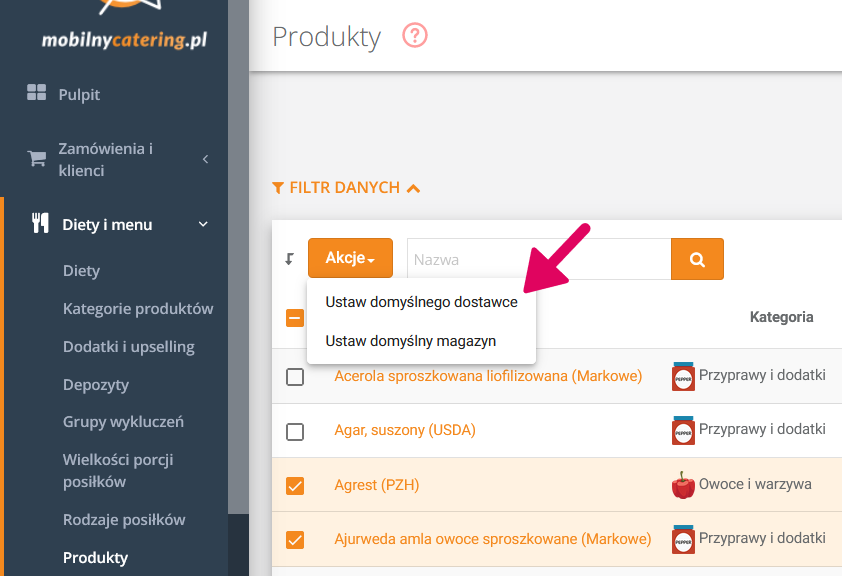This screenshot has height=576, width=842.
Task: Open the Akcje dropdown button
Action: pos(350,259)
